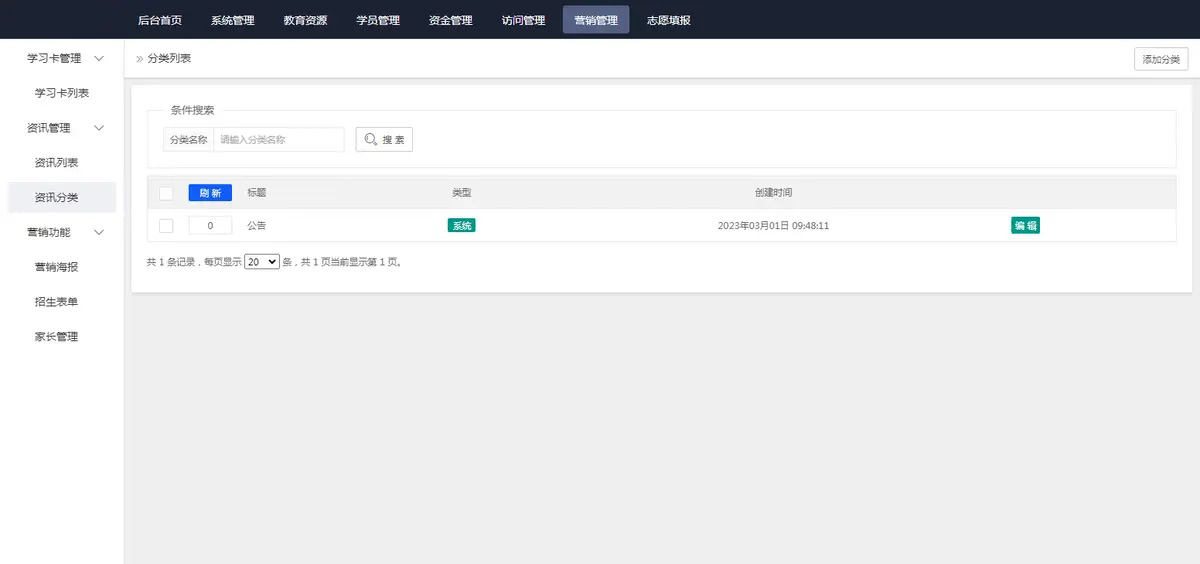Check the 公告 row checkbox
Screen dimensions: 1200x564
[x=166, y=226]
